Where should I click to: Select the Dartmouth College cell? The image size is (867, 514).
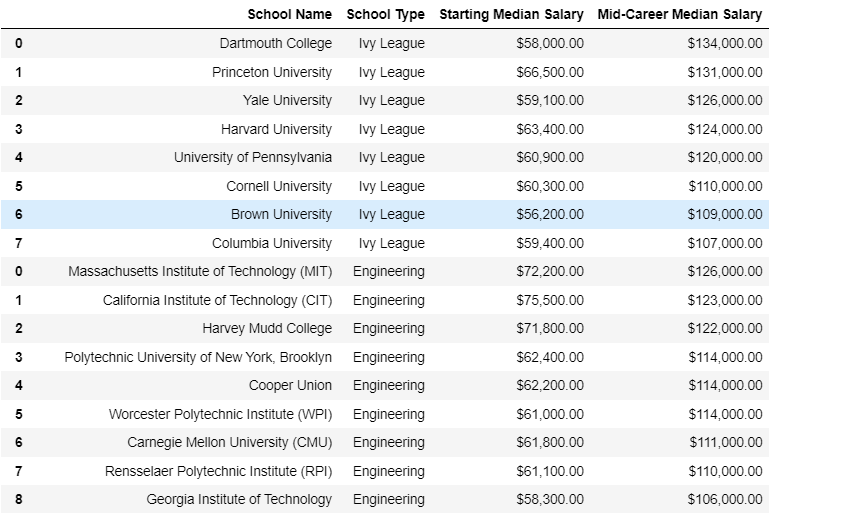[275, 44]
